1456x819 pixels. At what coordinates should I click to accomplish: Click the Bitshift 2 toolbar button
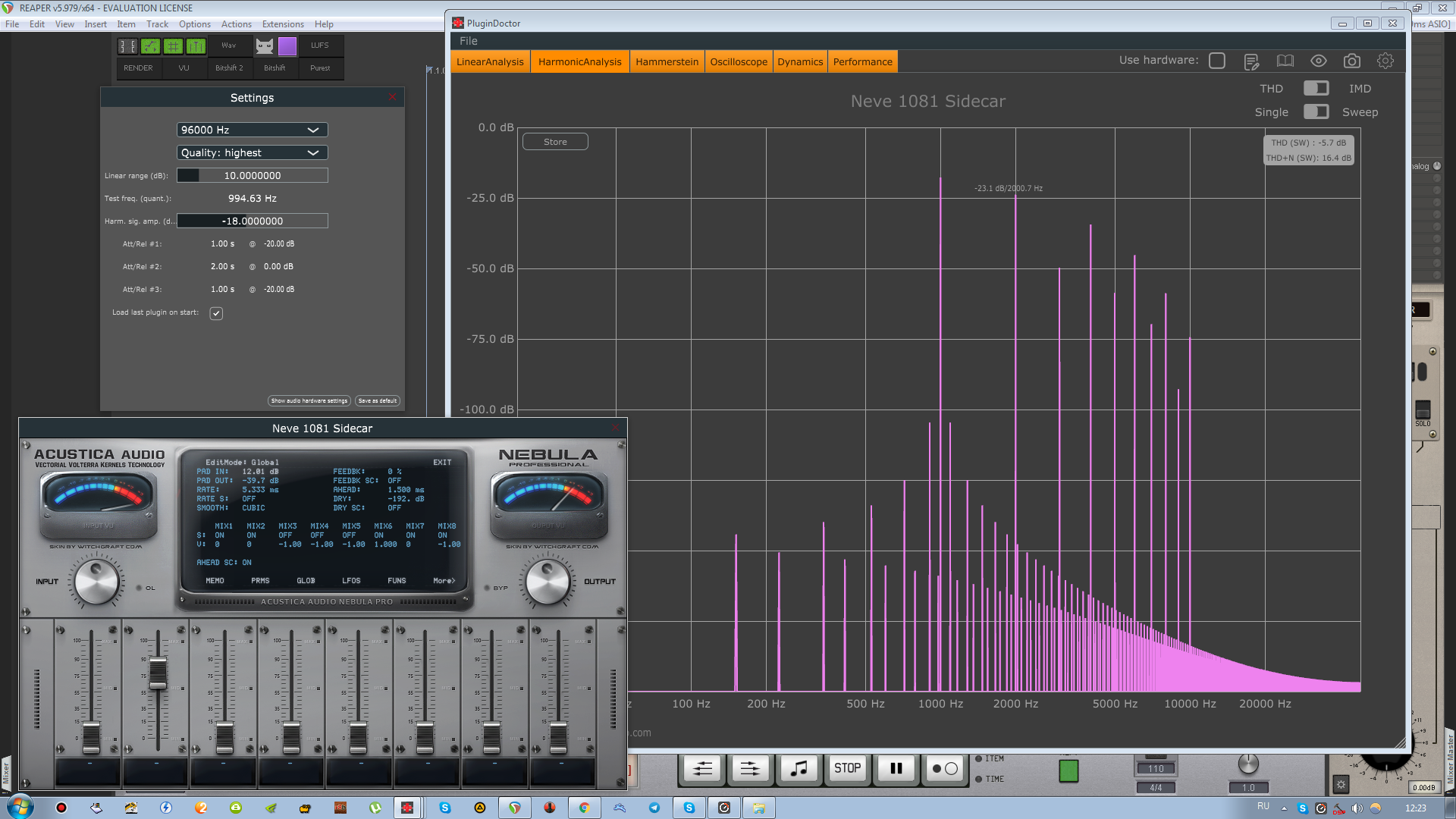[229, 68]
